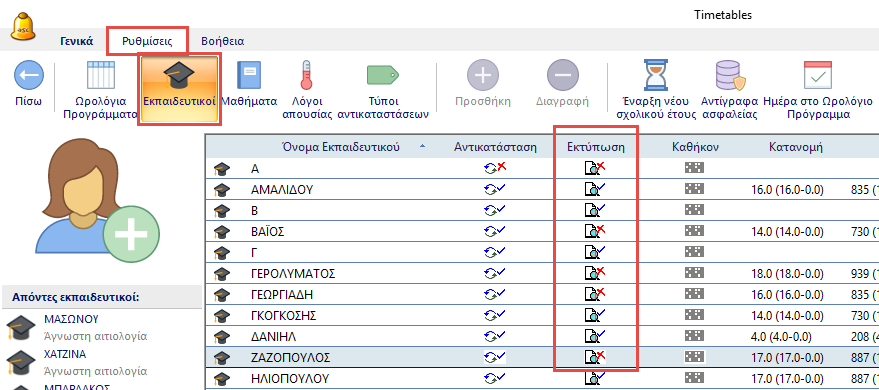Image resolution: width=879 pixels, height=390 pixels.
Task: Open Τύποι αντικαταστάσεων tag icon
Action: pyautogui.click(x=383, y=91)
